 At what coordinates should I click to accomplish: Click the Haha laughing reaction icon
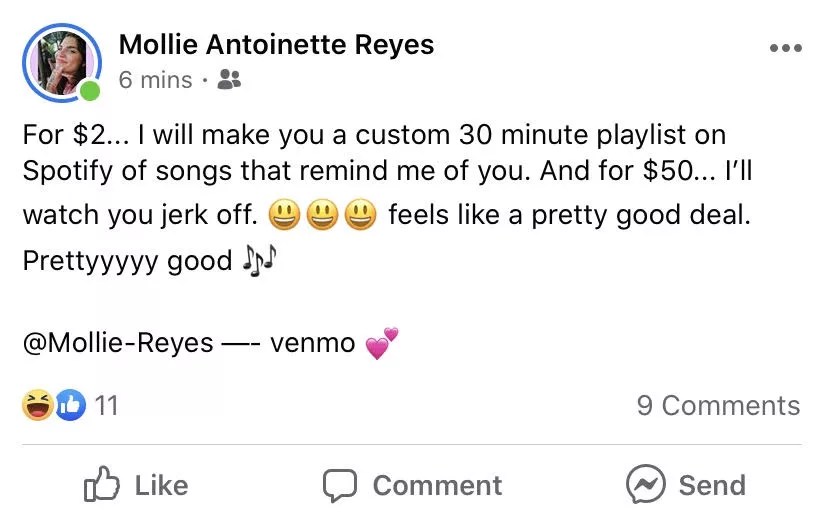click(x=37, y=405)
